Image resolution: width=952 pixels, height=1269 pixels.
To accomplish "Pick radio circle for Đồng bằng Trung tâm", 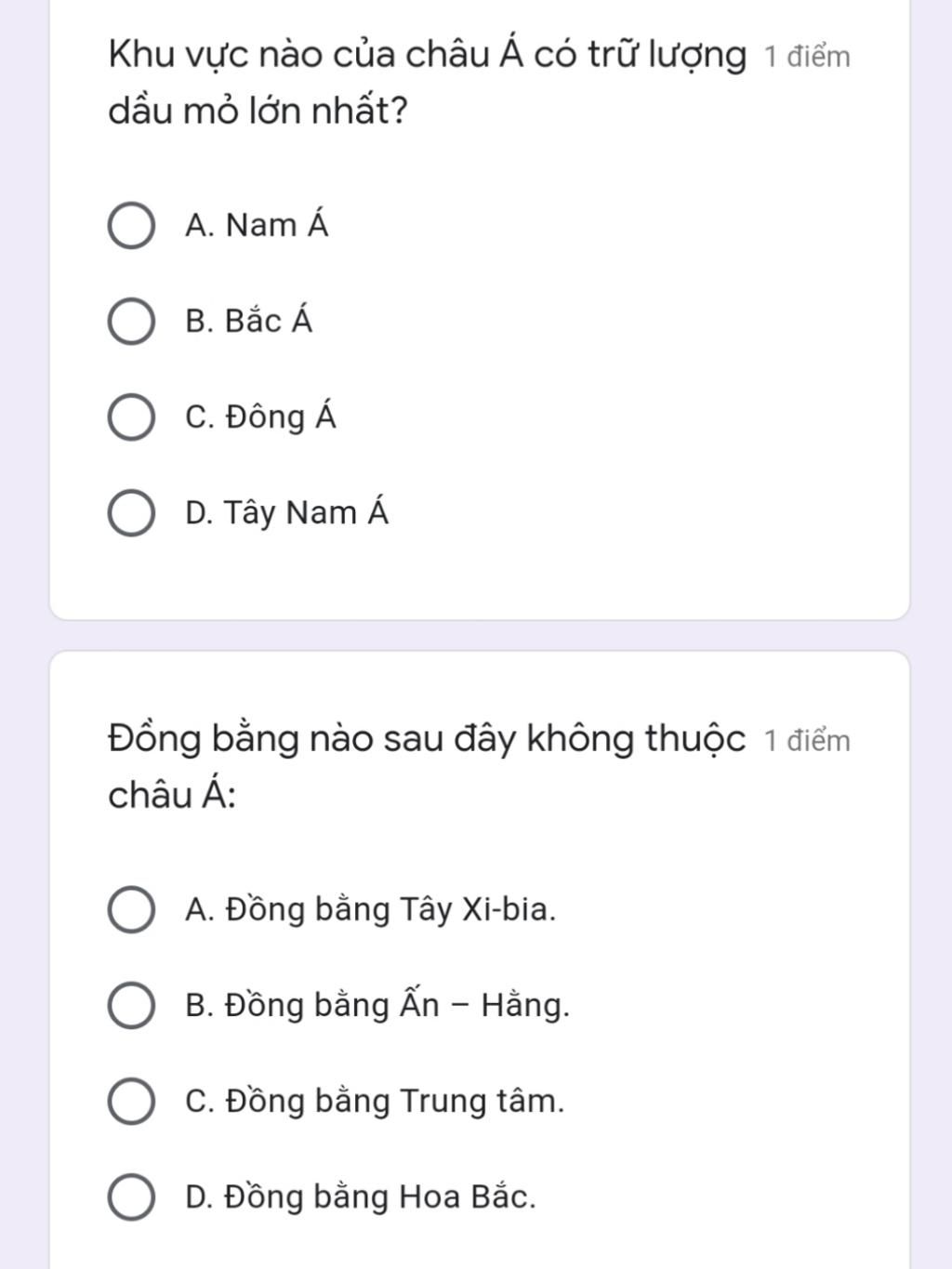I will pos(131,1102).
